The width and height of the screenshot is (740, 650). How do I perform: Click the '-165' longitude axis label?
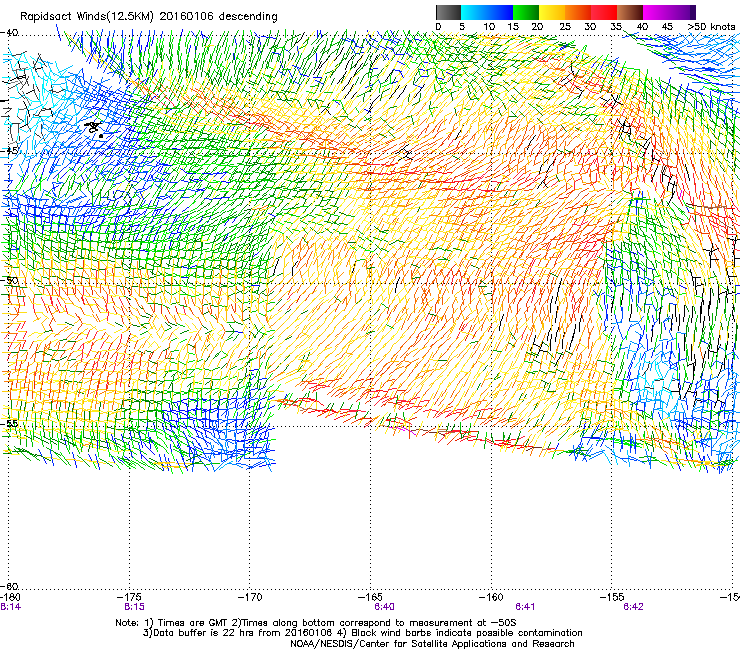coord(371,597)
